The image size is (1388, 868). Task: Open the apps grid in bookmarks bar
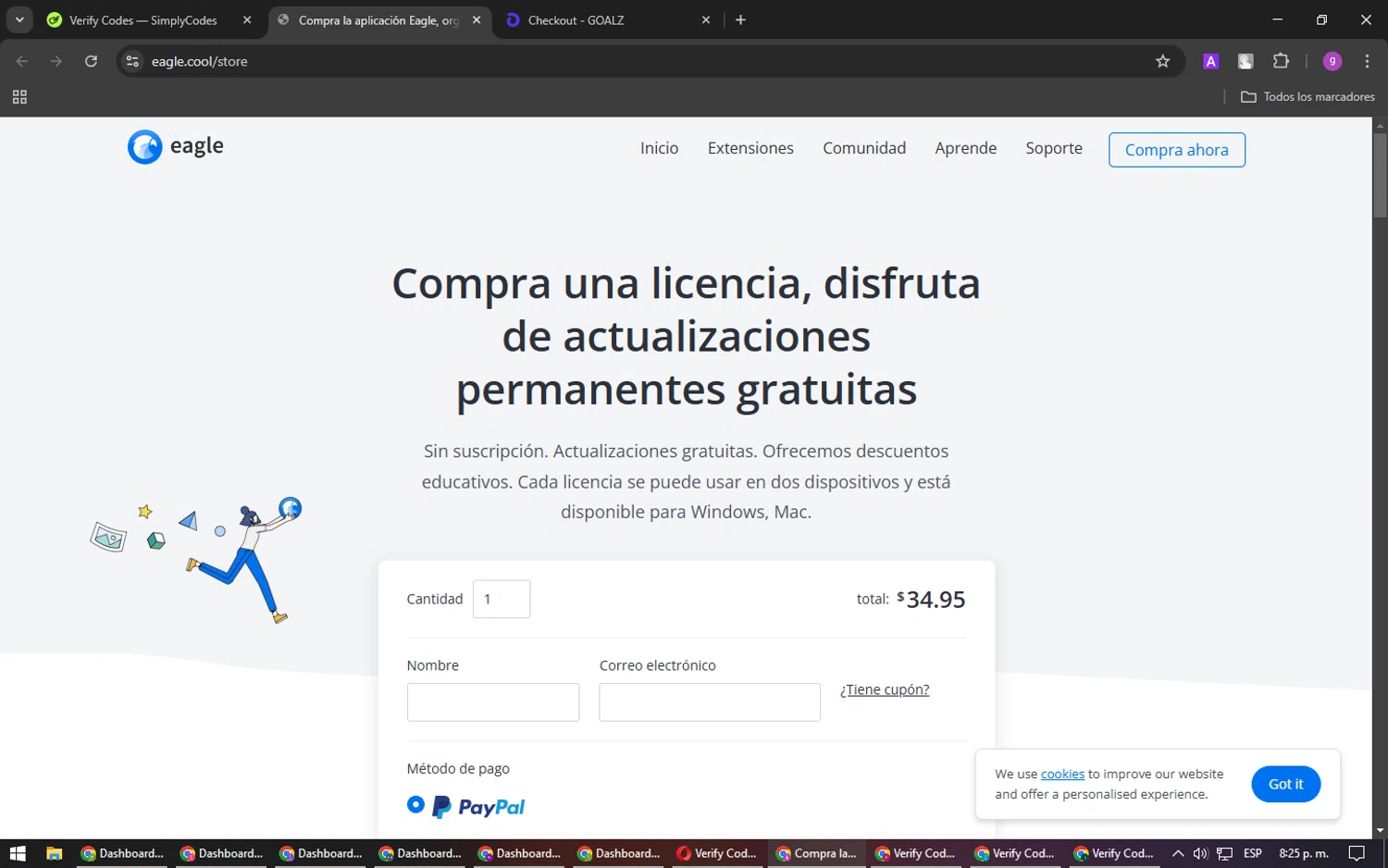tap(19, 96)
